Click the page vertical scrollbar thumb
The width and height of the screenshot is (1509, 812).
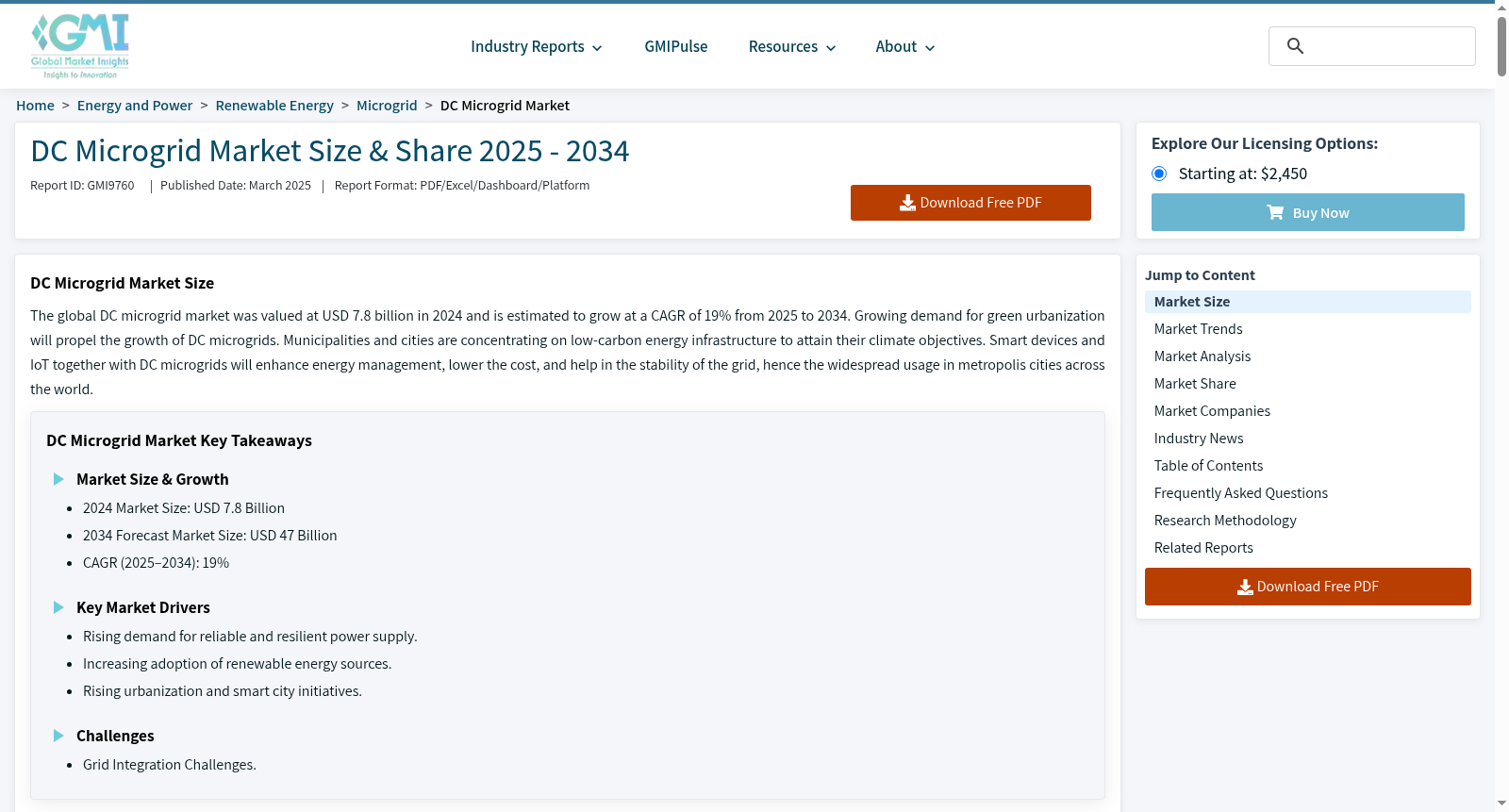coord(1501,45)
